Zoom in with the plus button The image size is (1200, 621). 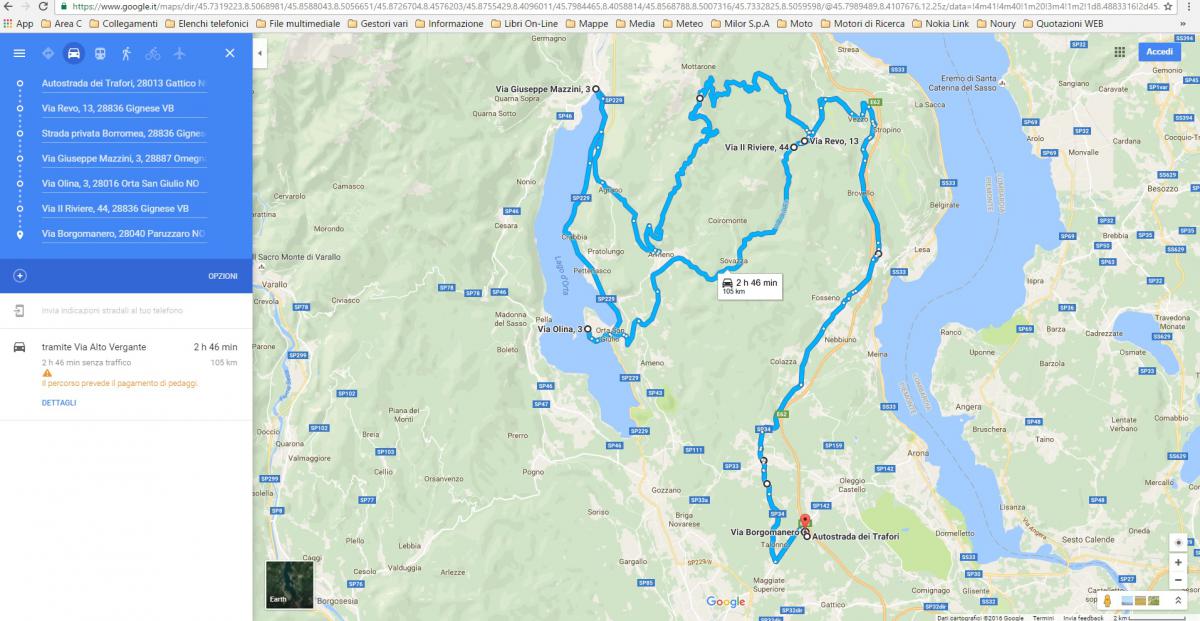(x=1178, y=563)
